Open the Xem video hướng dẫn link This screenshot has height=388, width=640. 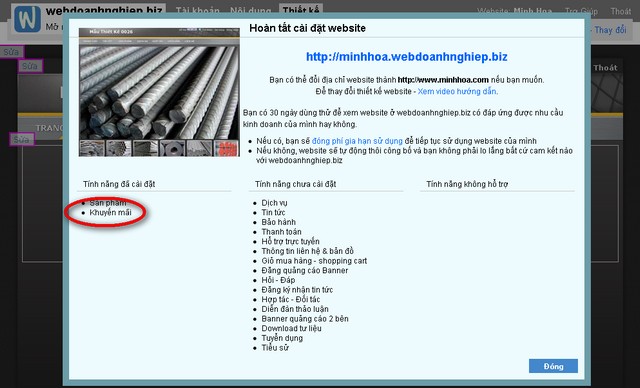(x=457, y=91)
